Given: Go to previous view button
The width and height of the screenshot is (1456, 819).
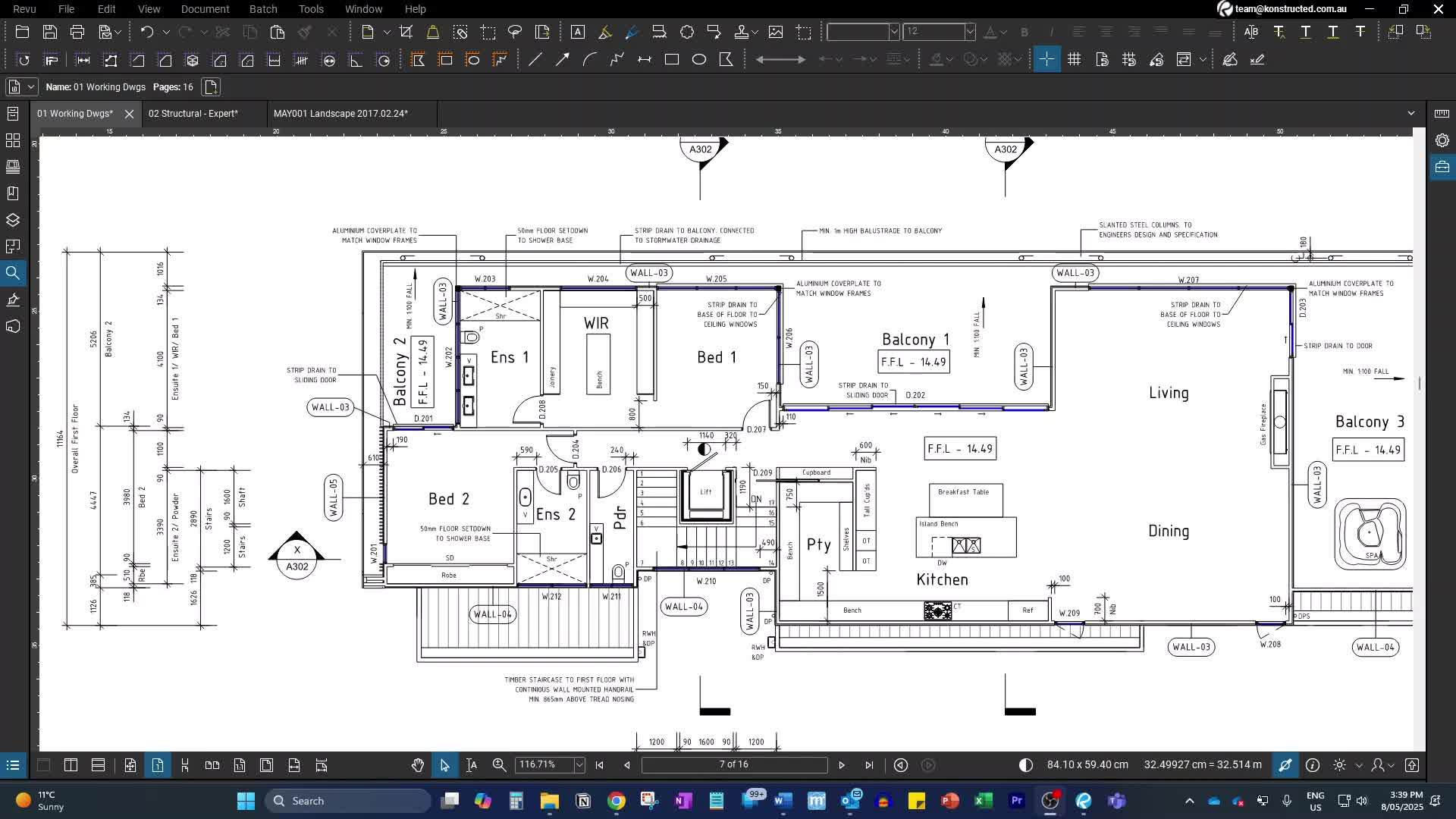Looking at the screenshot, I should pyautogui.click(x=901, y=765).
